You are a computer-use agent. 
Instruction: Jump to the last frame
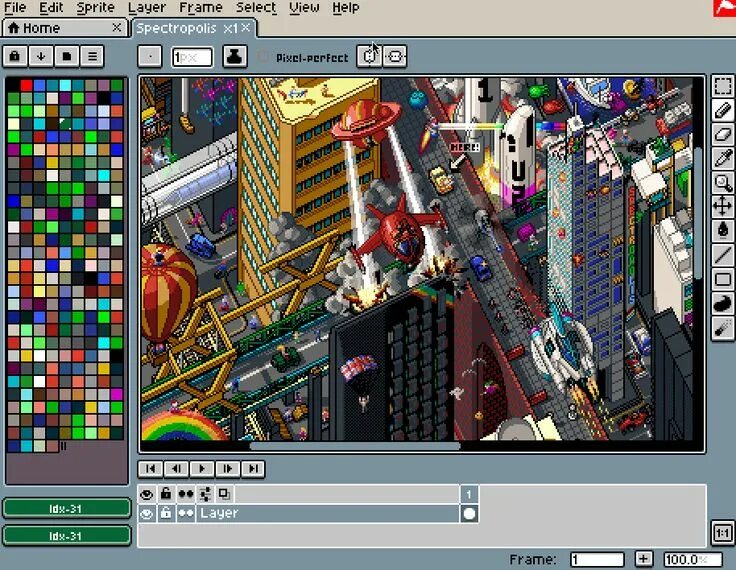pos(253,469)
